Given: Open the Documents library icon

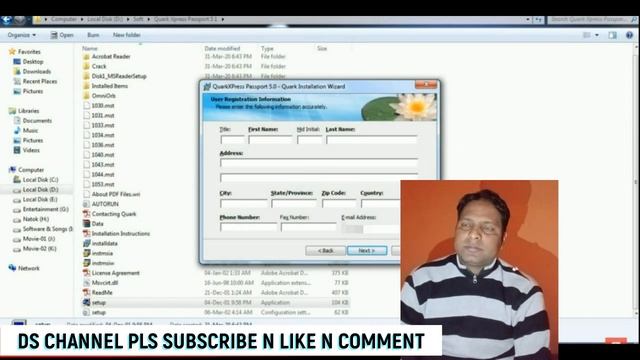Looking at the screenshot, I should click(x=17, y=120).
